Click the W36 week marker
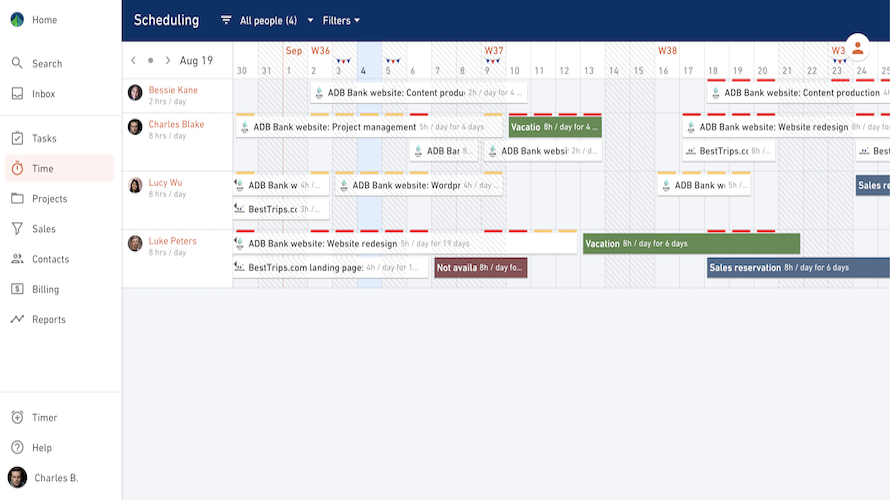This screenshot has width=890, height=500. pyautogui.click(x=320, y=51)
